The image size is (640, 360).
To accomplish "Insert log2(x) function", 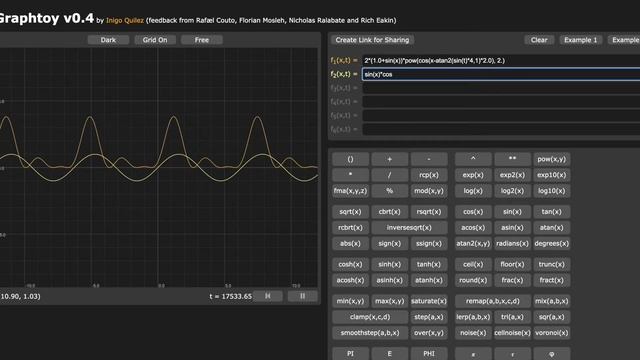I will (x=512, y=191).
